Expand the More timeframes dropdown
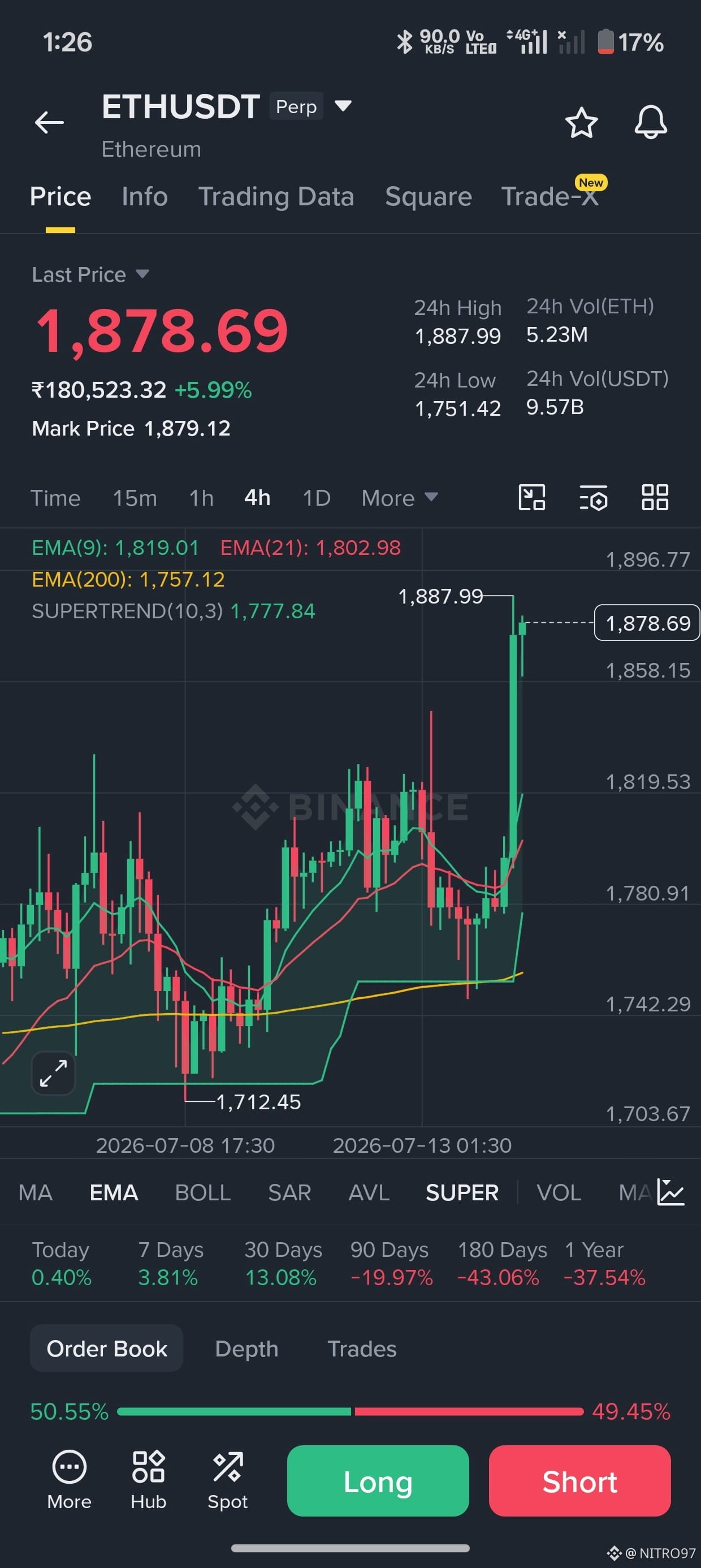This screenshot has height=1568, width=701. tap(399, 498)
